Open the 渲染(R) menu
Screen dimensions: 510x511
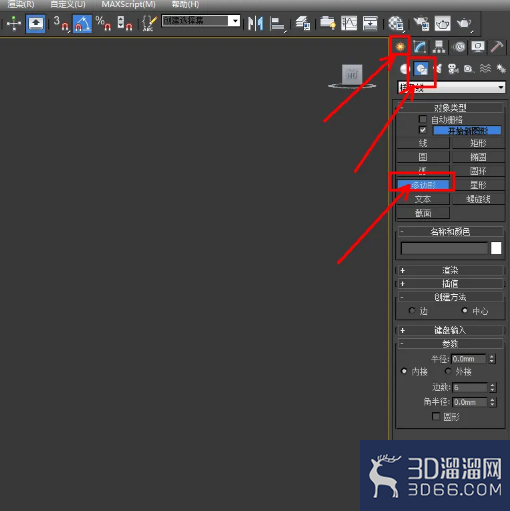click(21, 5)
